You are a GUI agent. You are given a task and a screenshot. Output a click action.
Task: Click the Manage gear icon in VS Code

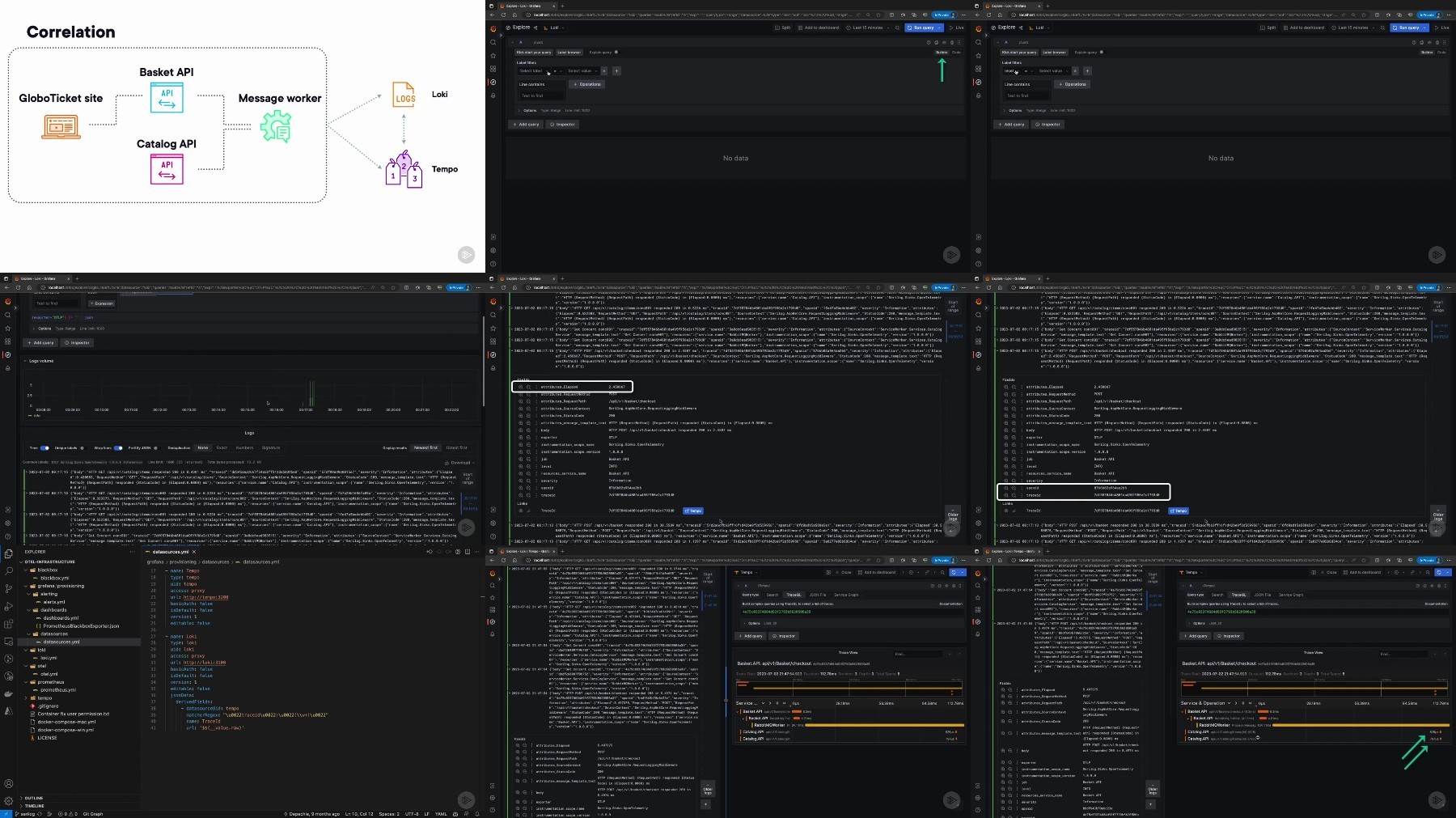8,801
